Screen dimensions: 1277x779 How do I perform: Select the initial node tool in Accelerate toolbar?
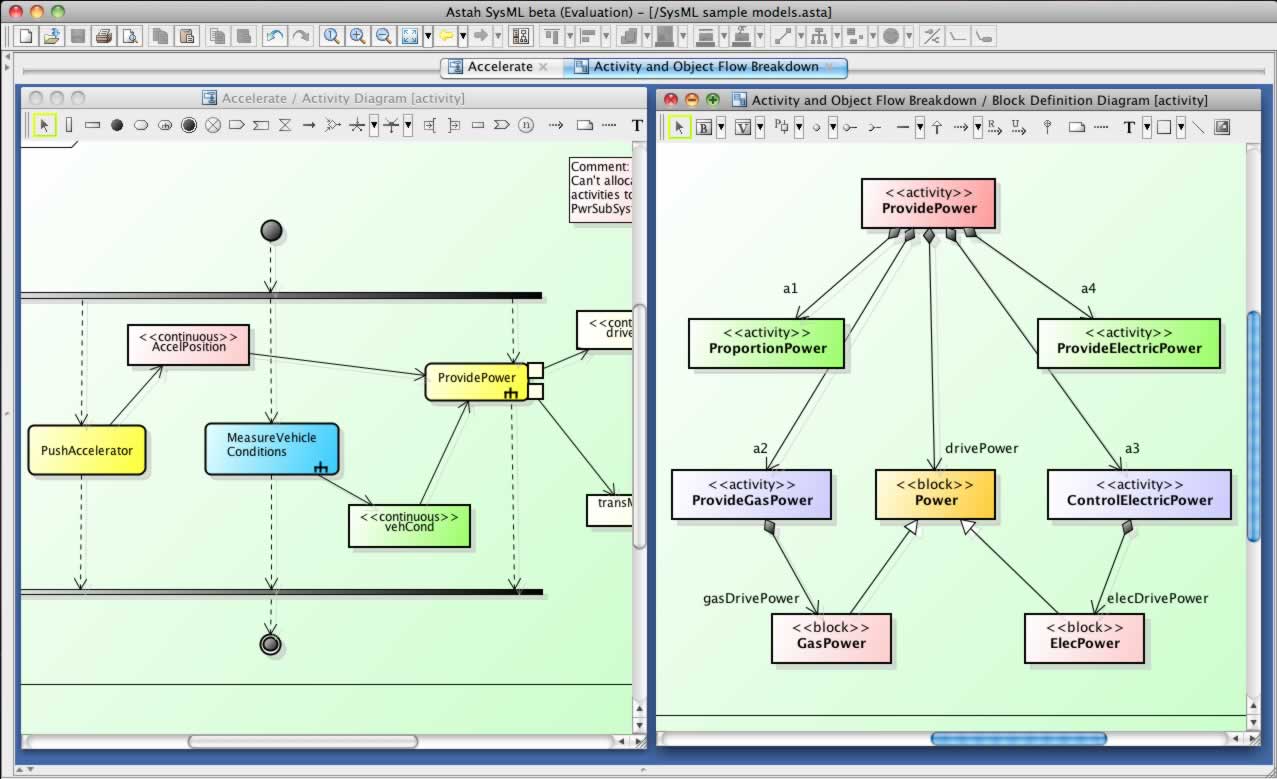117,126
